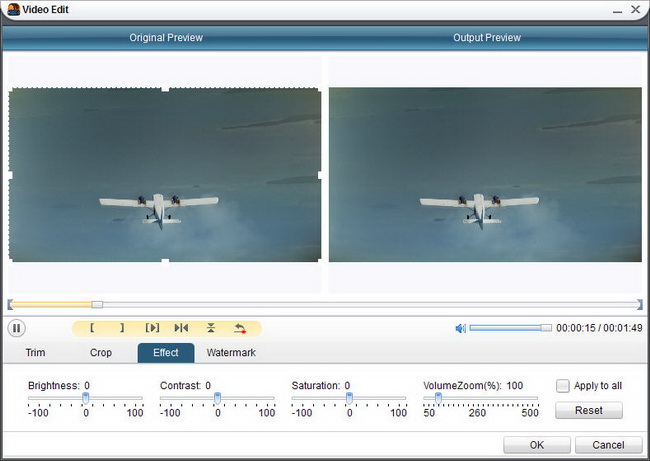The width and height of the screenshot is (650, 461).
Task: Minimize the Video Edit window
Action: click(617, 10)
